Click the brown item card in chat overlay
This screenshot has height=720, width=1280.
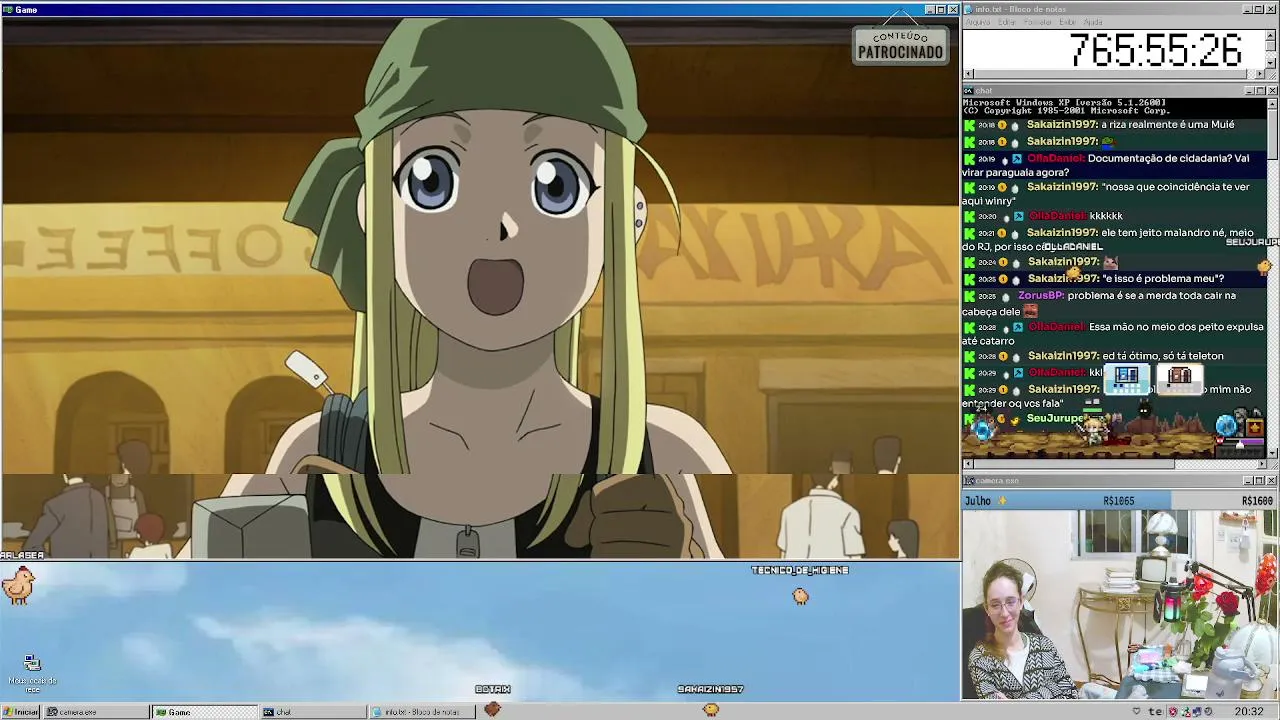click(x=1180, y=378)
